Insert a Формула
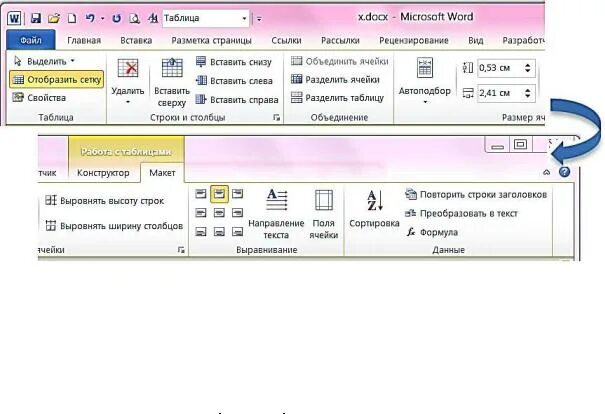This screenshot has width=605, height=414. click(432, 232)
